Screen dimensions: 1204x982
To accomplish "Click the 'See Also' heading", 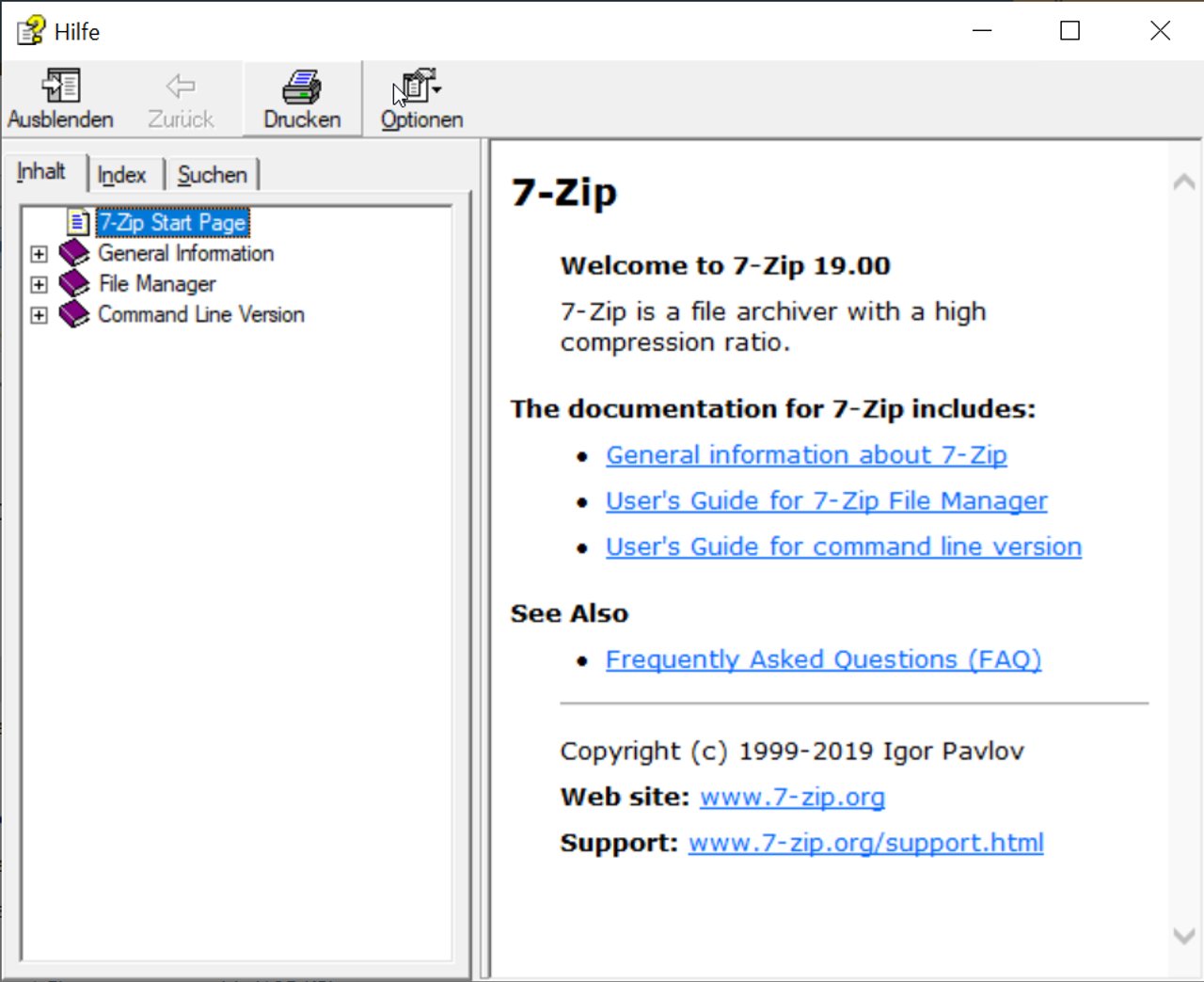I will click(x=569, y=614).
